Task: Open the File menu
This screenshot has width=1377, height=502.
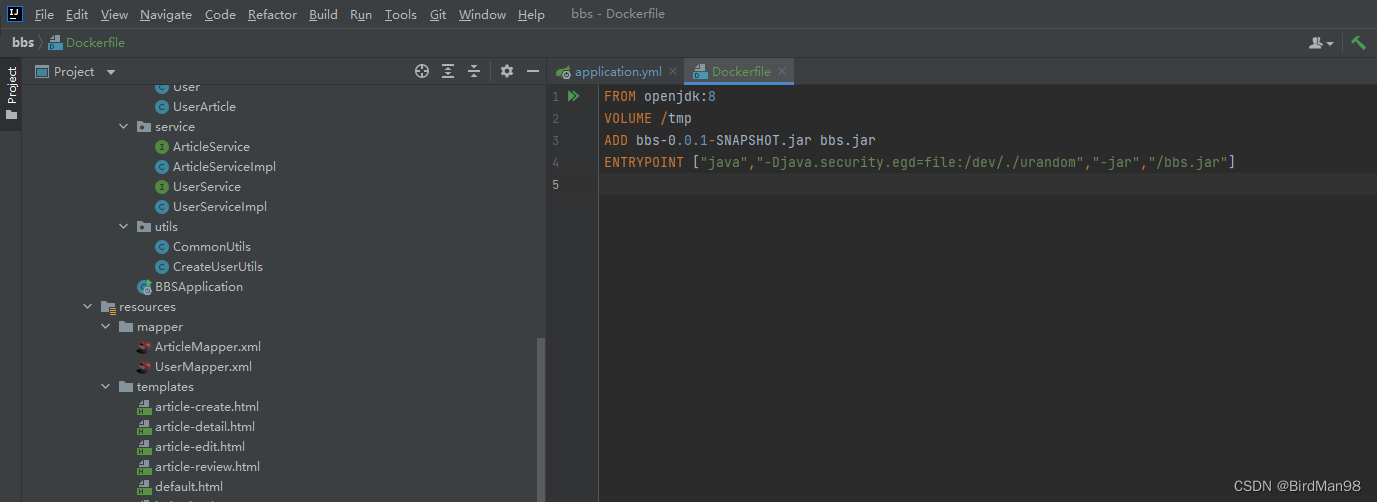Action: pos(44,14)
